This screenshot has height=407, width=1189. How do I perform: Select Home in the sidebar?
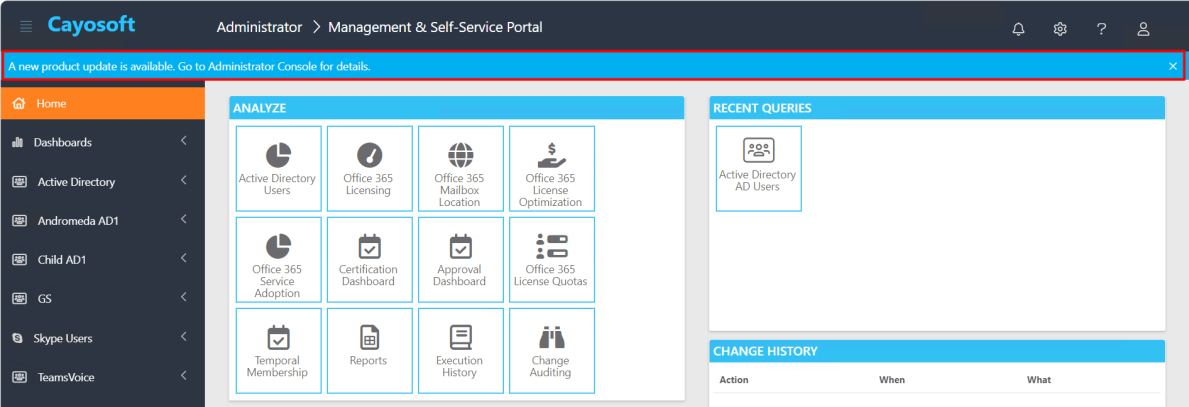tap(102, 103)
